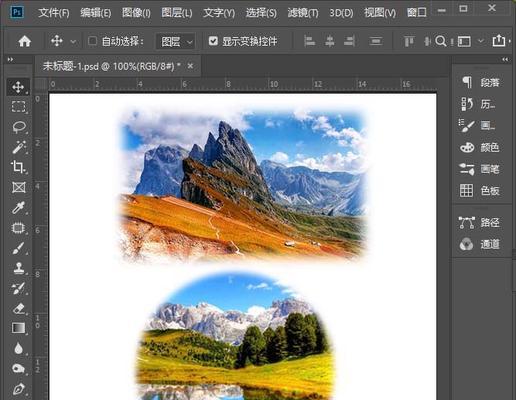Open the 通道 panel
Image resolution: width=516 pixels, height=400 pixels.
tap(480, 244)
